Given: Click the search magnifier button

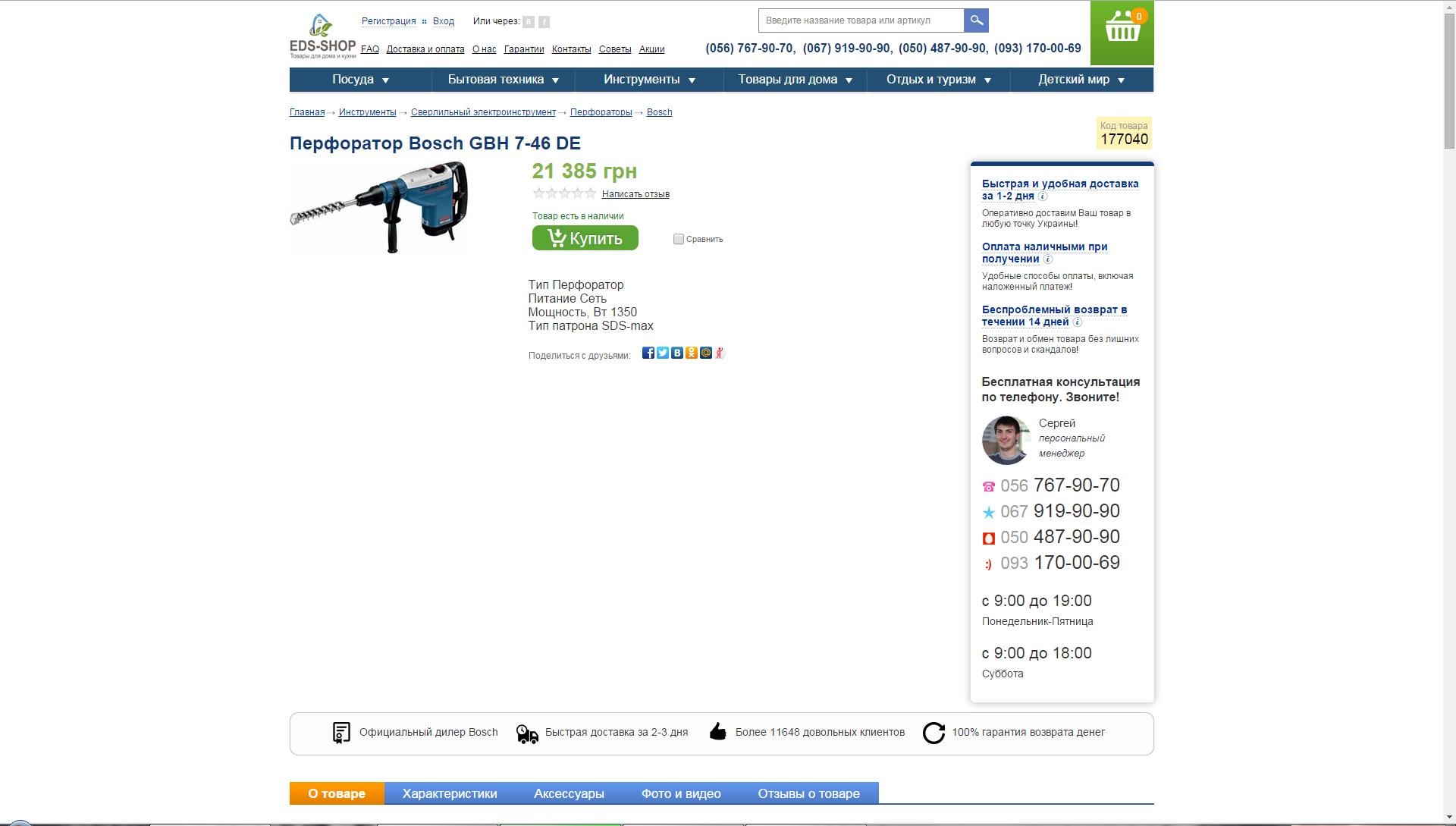Looking at the screenshot, I should pyautogui.click(x=976, y=20).
